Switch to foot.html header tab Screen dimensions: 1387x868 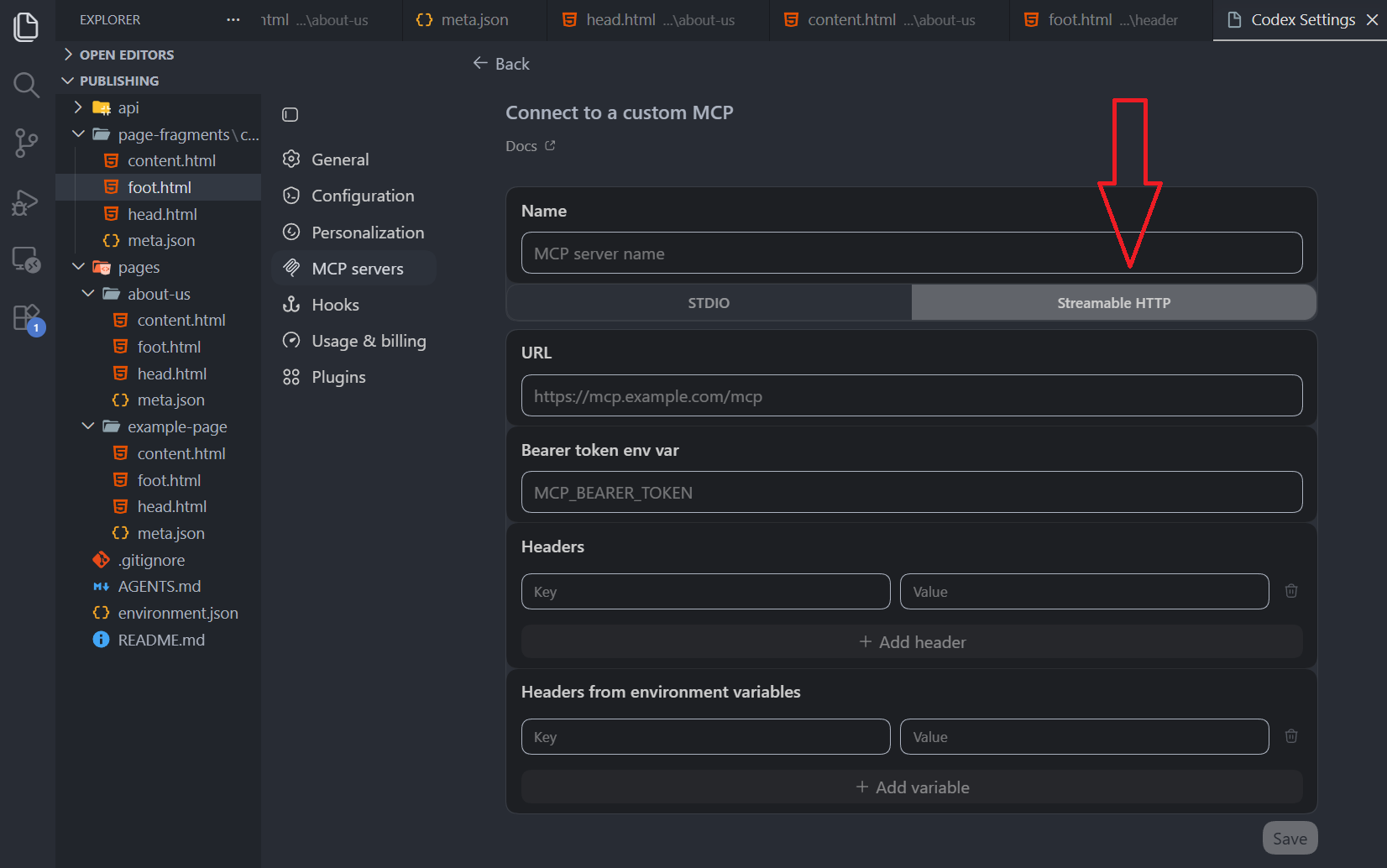1110,20
